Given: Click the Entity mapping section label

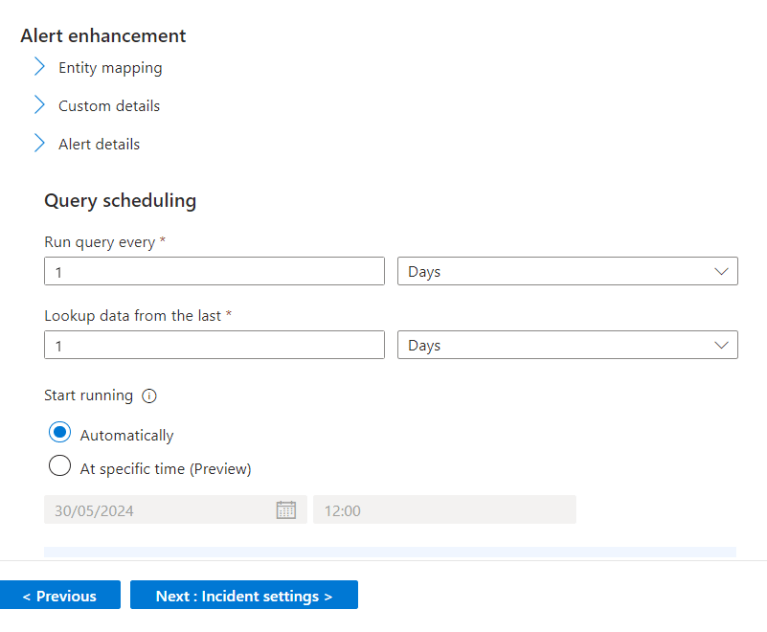Looking at the screenshot, I should pyautogui.click(x=110, y=68).
